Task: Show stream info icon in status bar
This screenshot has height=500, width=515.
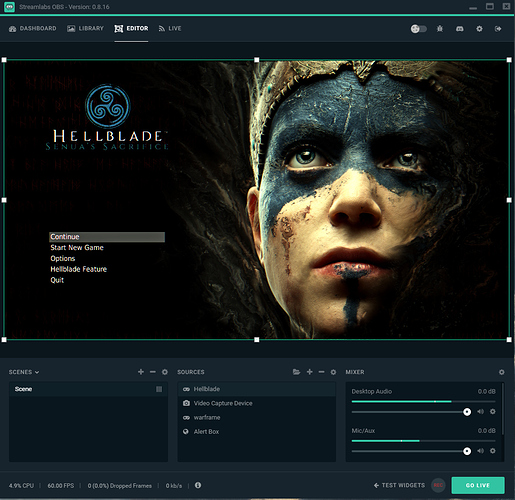Action: (198, 485)
